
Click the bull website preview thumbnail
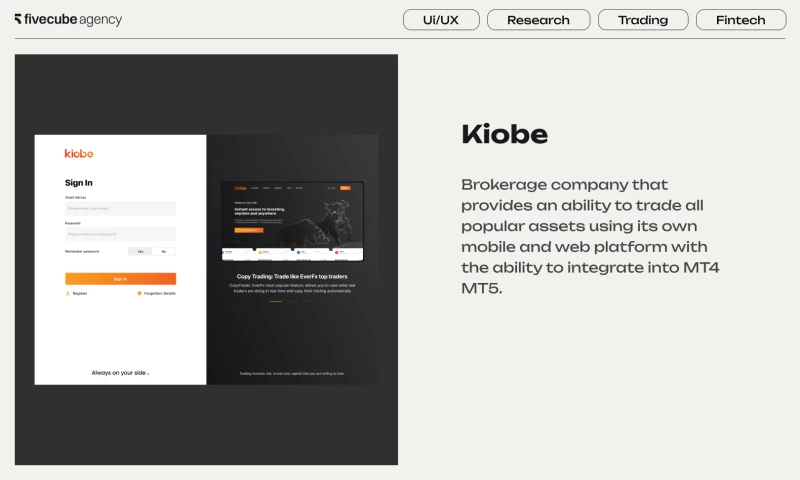click(292, 221)
